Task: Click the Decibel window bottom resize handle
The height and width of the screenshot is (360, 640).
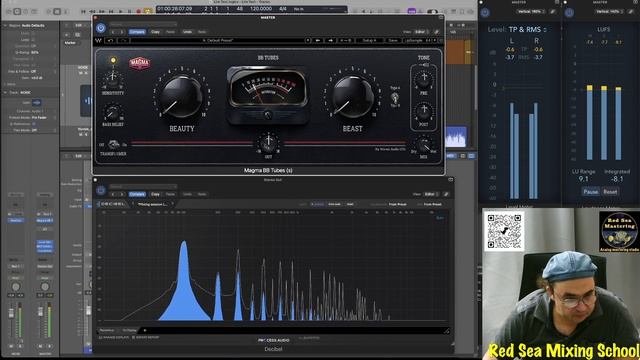Action: click(x=447, y=331)
